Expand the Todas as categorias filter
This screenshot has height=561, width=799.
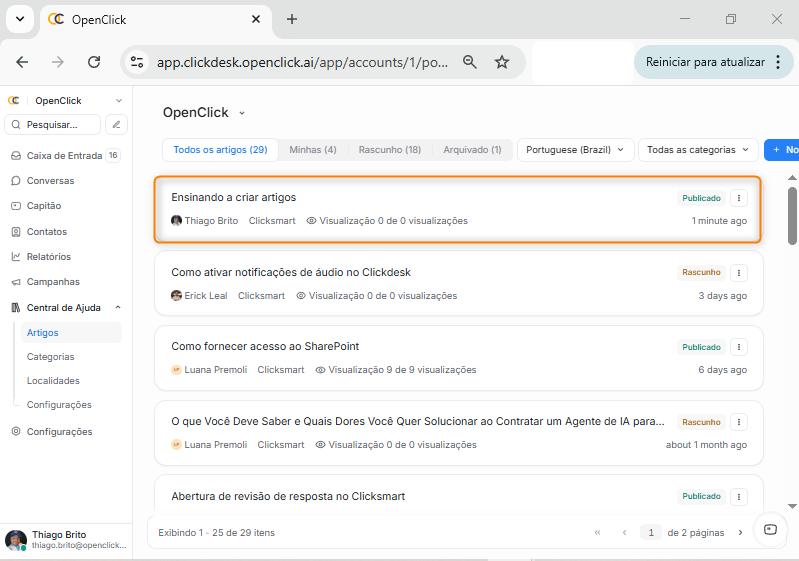click(698, 150)
